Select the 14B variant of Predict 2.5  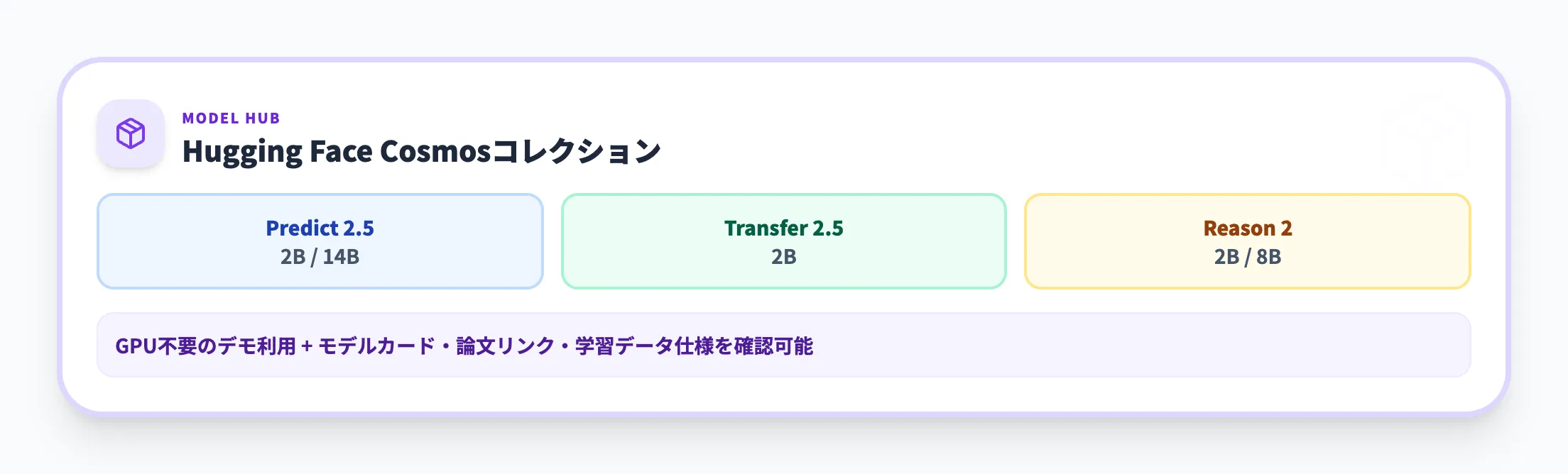pyautogui.click(x=342, y=257)
